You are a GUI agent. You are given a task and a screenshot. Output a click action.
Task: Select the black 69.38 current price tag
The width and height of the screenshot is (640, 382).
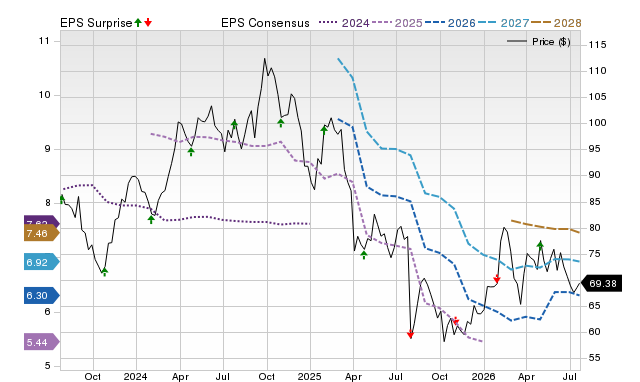point(601,283)
